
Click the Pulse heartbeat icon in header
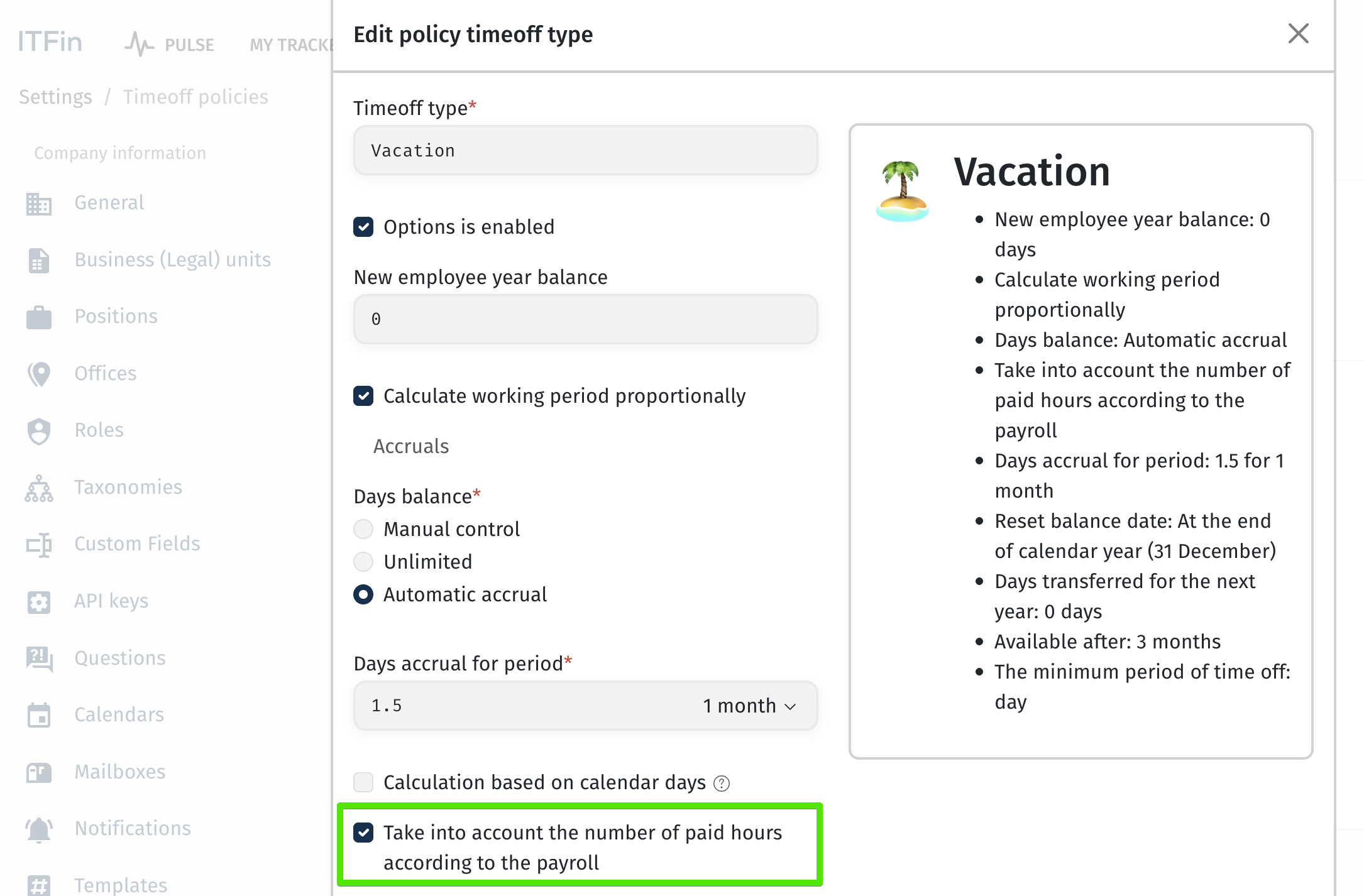click(x=139, y=44)
